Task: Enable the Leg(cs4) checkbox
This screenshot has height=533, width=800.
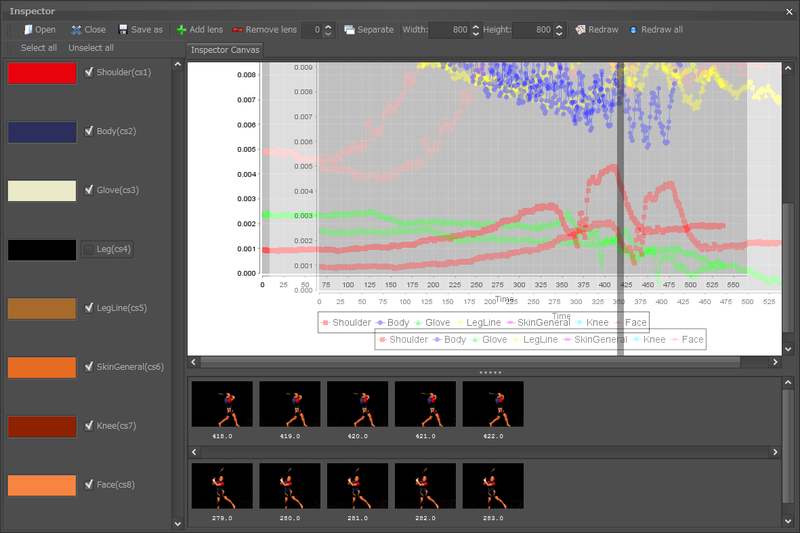Action: pyautogui.click(x=90, y=249)
